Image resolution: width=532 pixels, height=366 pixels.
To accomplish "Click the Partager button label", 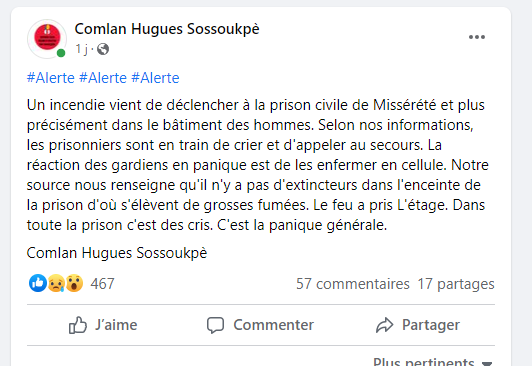I will tap(431, 325).
